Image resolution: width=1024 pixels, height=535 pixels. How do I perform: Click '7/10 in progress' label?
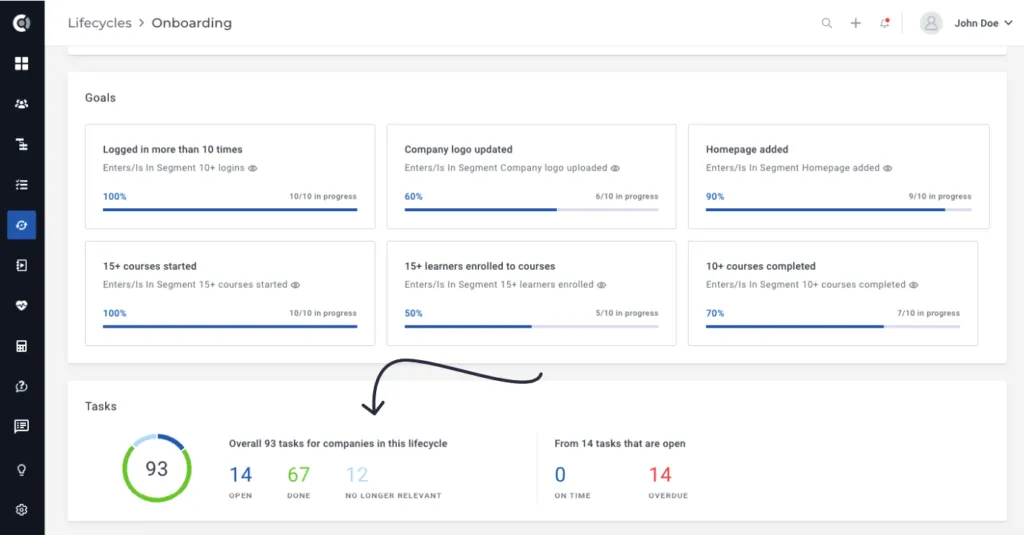coord(929,314)
